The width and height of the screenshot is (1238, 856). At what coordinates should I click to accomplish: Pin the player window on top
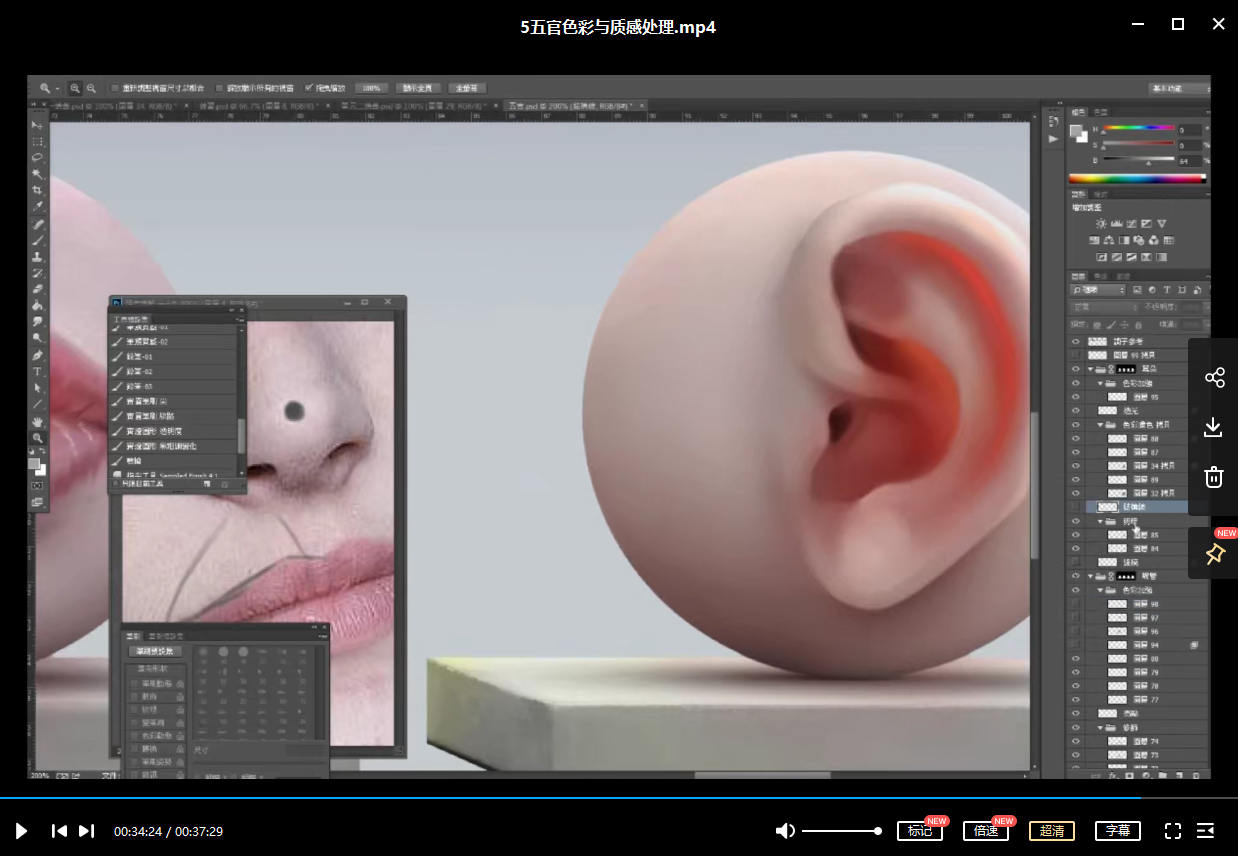pos(1214,554)
